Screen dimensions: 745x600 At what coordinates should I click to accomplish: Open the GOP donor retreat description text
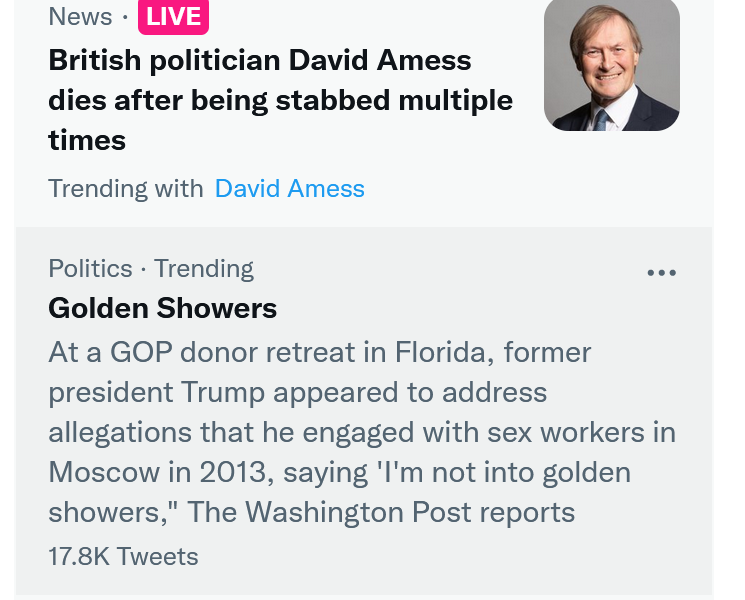(x=360, y=432)
